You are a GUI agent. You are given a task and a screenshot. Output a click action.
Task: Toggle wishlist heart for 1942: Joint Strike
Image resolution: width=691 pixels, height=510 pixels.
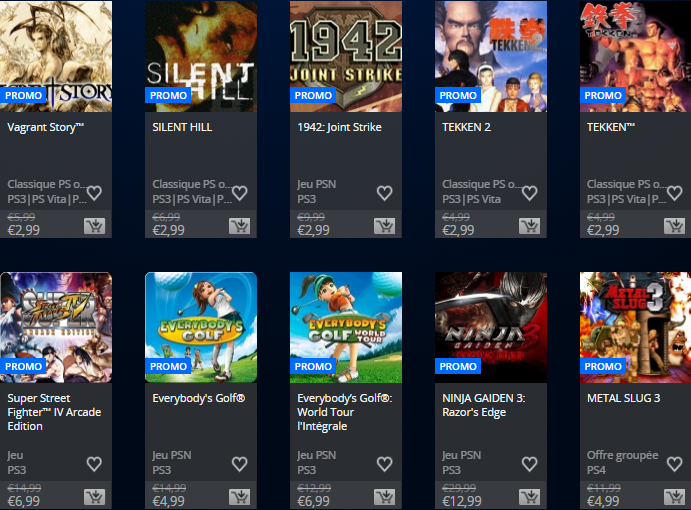(x=384, y=193)
